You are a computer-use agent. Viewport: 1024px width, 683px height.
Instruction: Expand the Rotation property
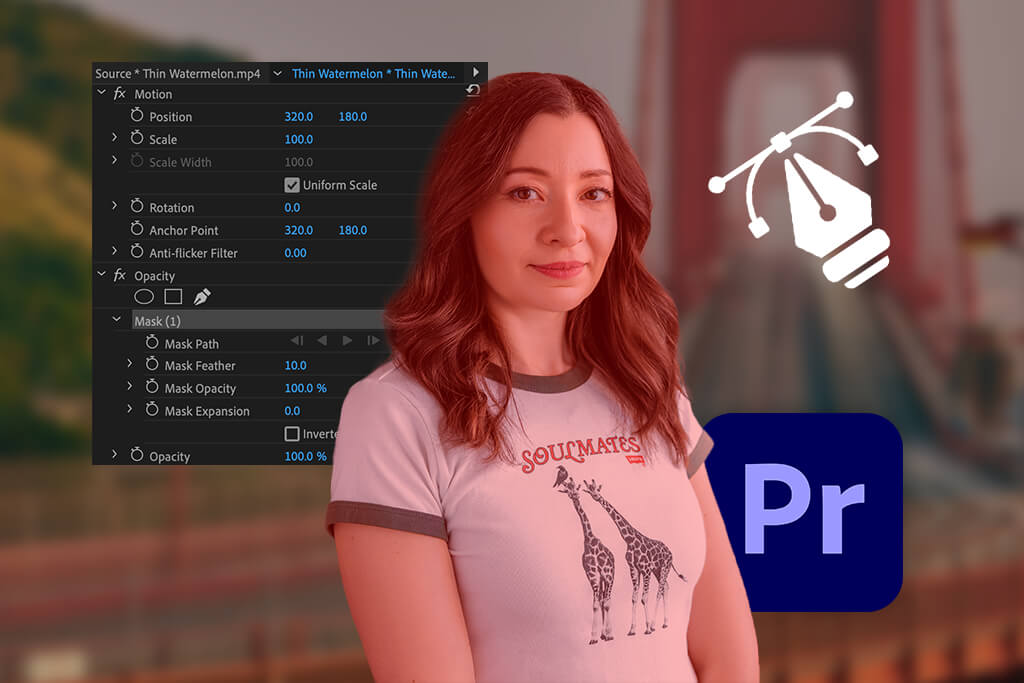click(x=114, y=205)
